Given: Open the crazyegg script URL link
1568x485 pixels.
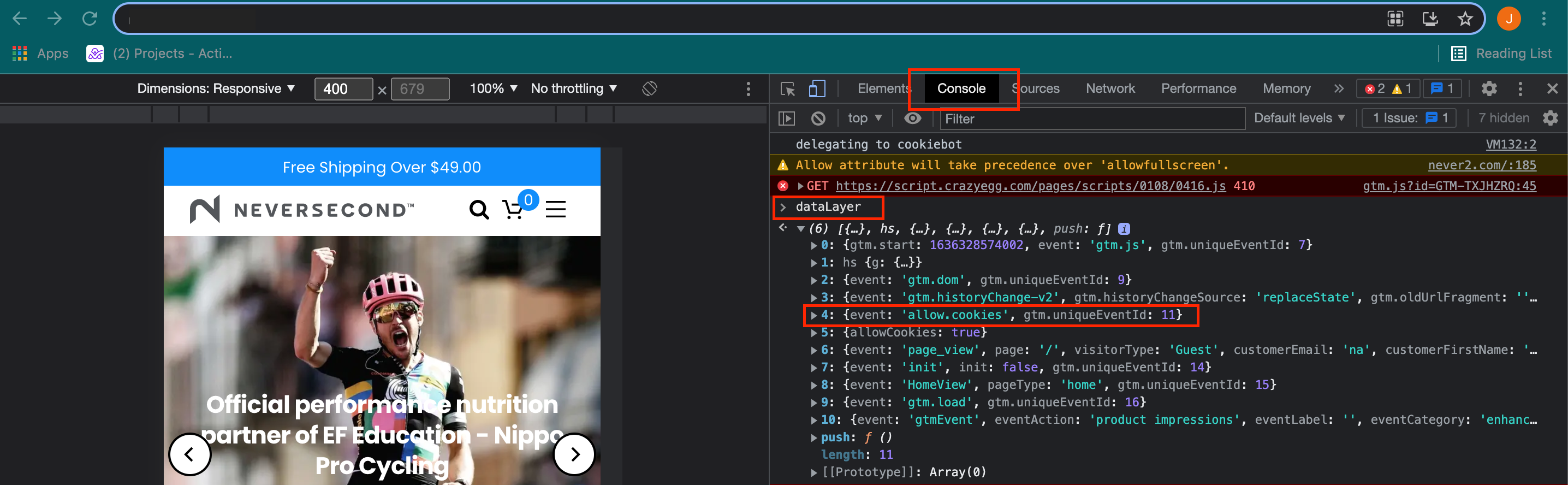Looking at the screenshot, I should [x=1030, y=186].
